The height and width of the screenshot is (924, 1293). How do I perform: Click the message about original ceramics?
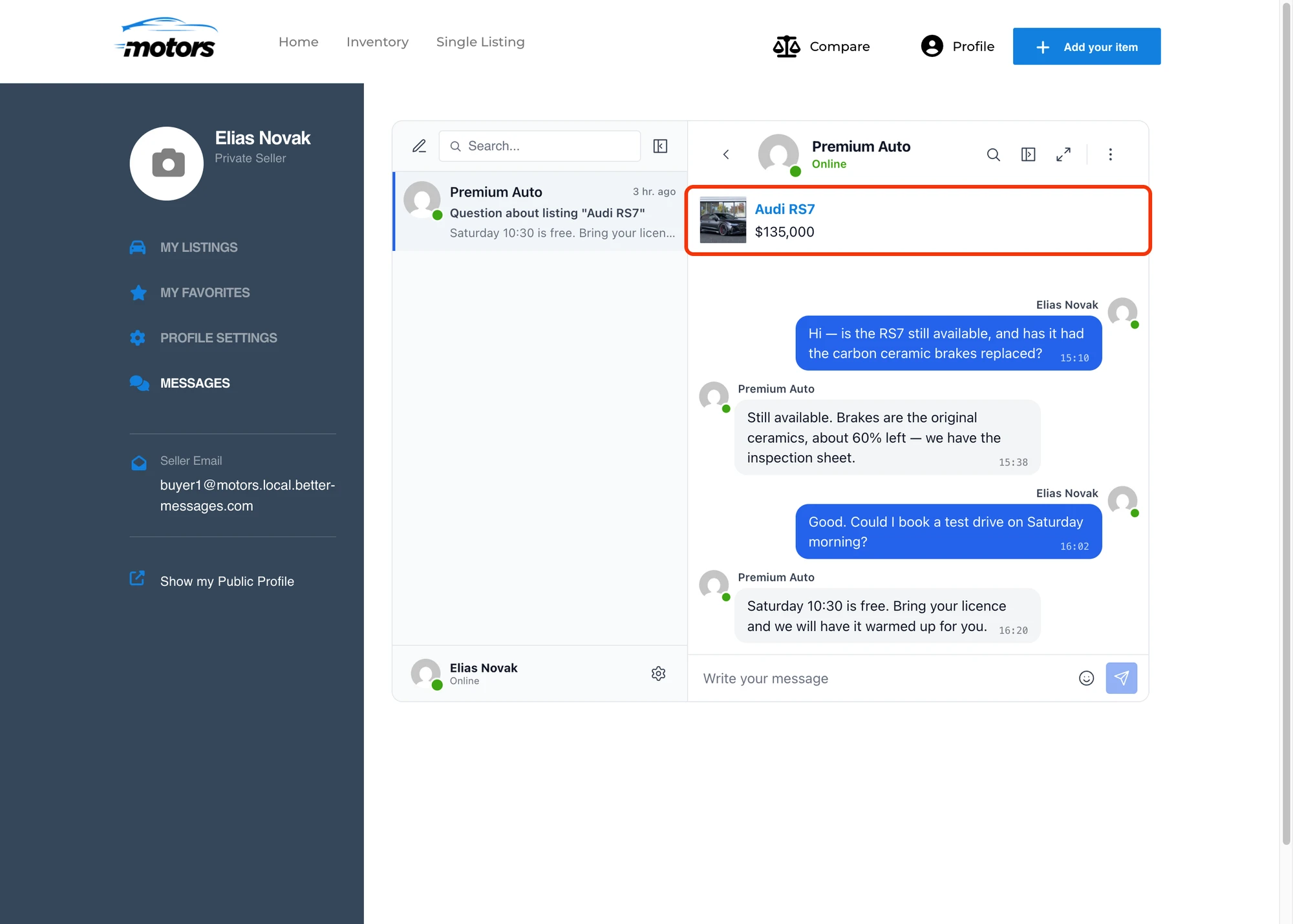click(x=888, y=438)
